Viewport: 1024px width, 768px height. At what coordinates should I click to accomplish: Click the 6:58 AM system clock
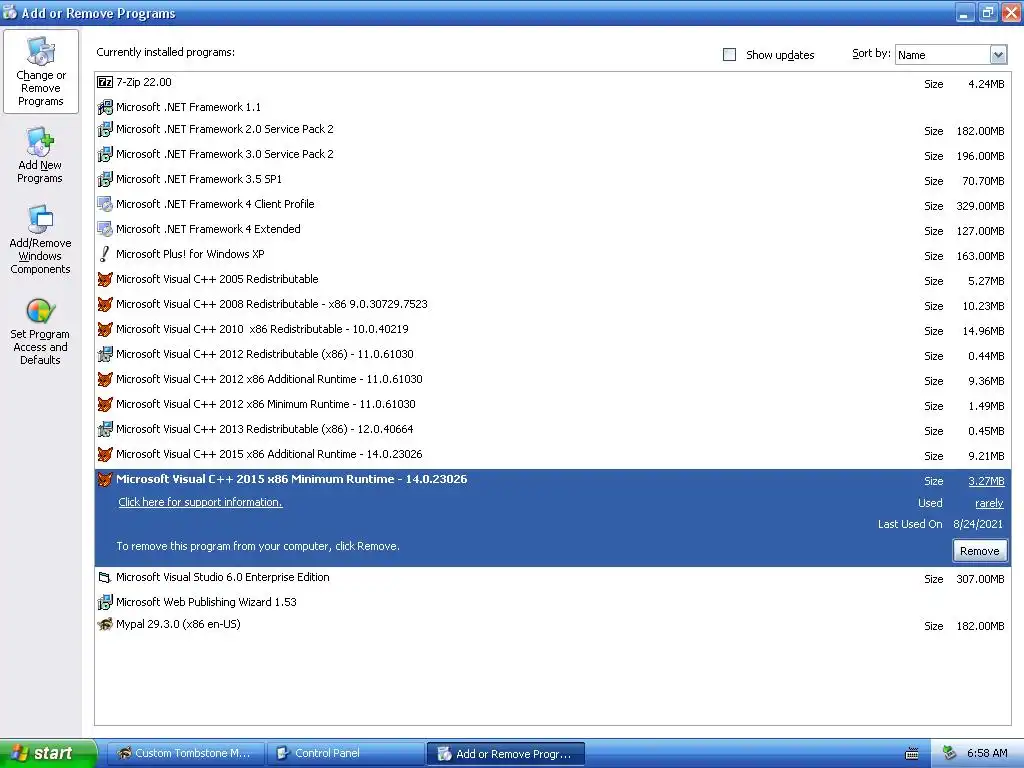click(x=987, y=754)
